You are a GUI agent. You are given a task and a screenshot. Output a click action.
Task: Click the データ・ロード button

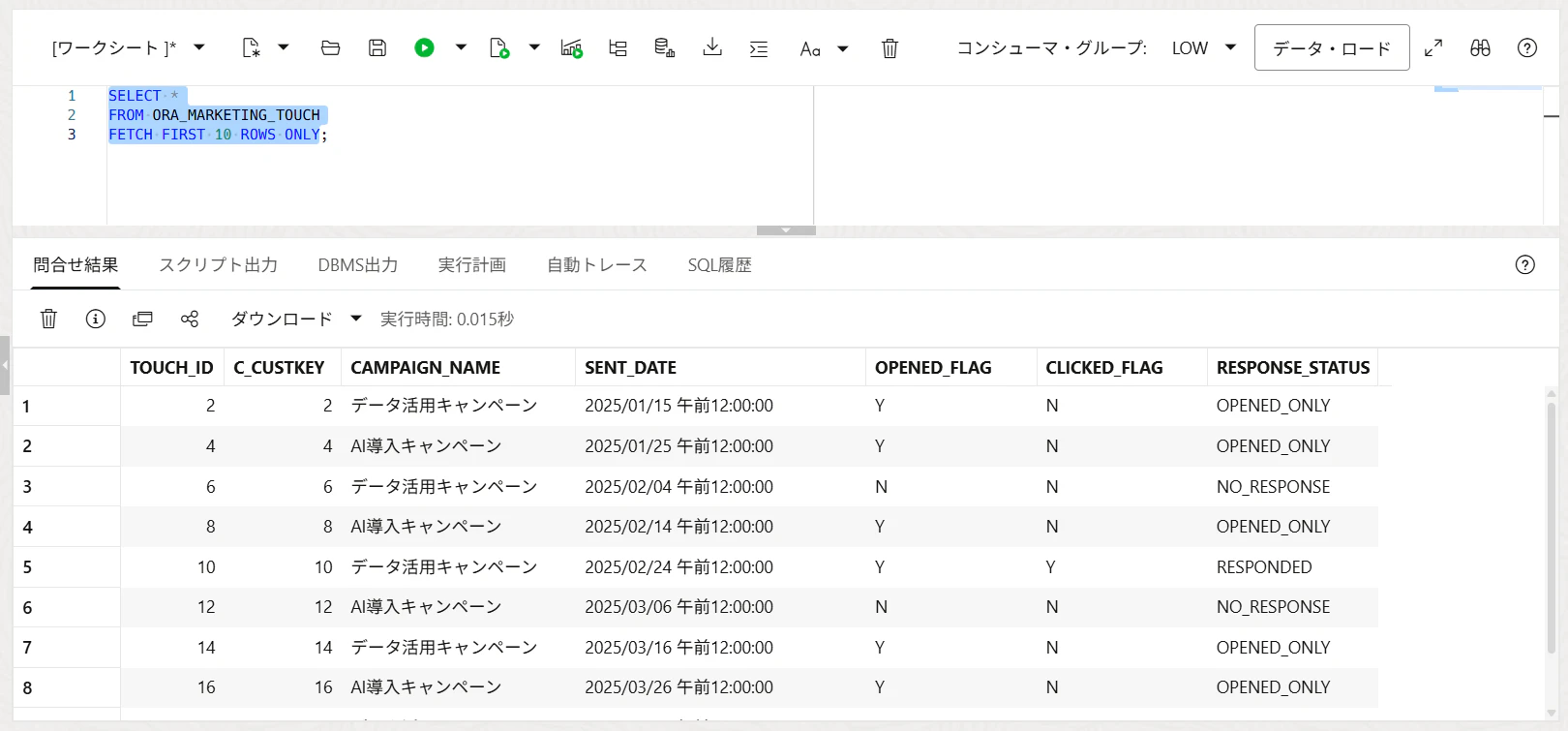(1332, 47)
